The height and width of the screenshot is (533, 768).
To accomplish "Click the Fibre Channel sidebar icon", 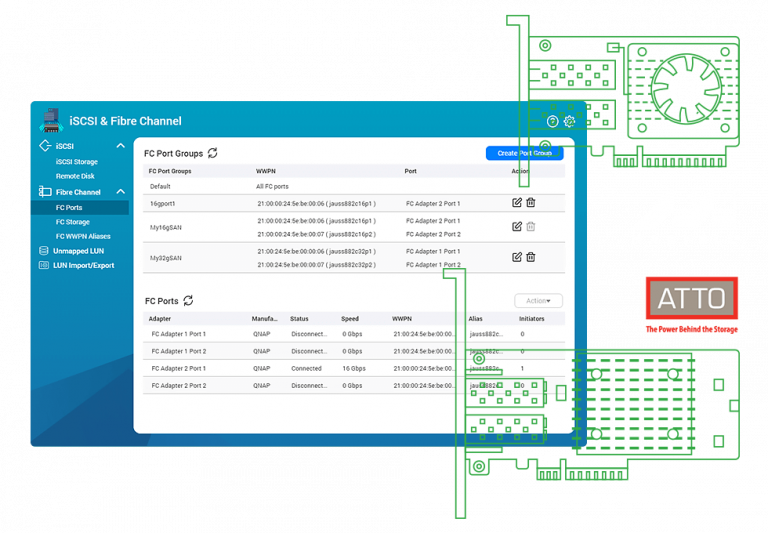I will tap(45, 192).
